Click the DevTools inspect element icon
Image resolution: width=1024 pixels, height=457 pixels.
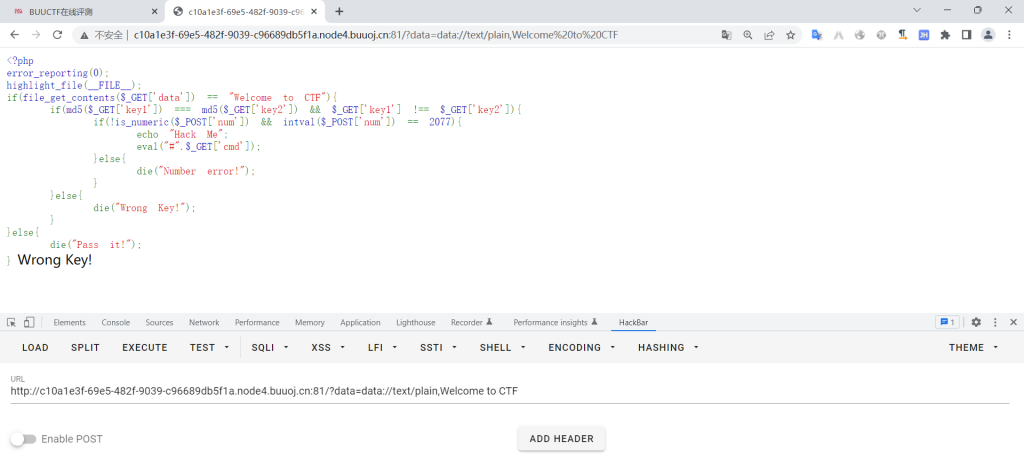coord(11,322)
